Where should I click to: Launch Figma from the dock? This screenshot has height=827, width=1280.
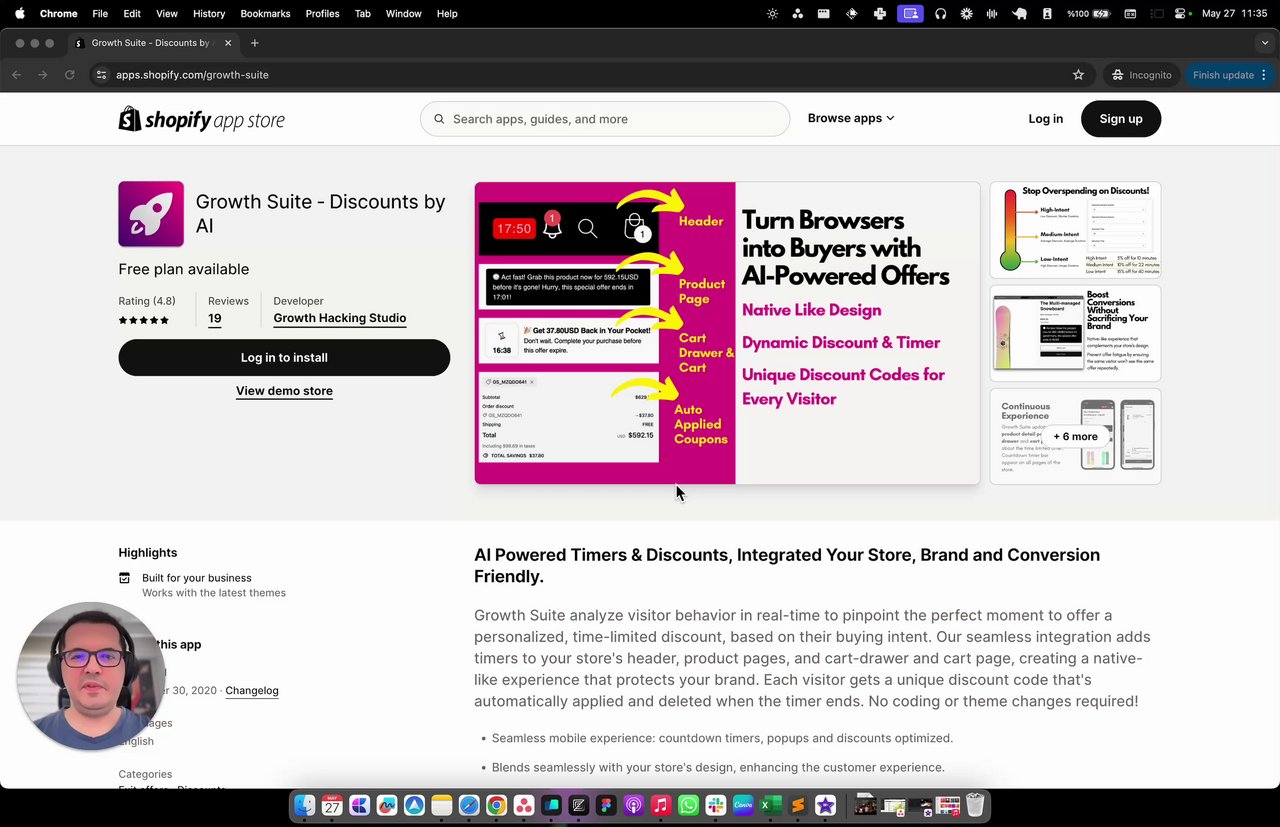coord(606,805)
